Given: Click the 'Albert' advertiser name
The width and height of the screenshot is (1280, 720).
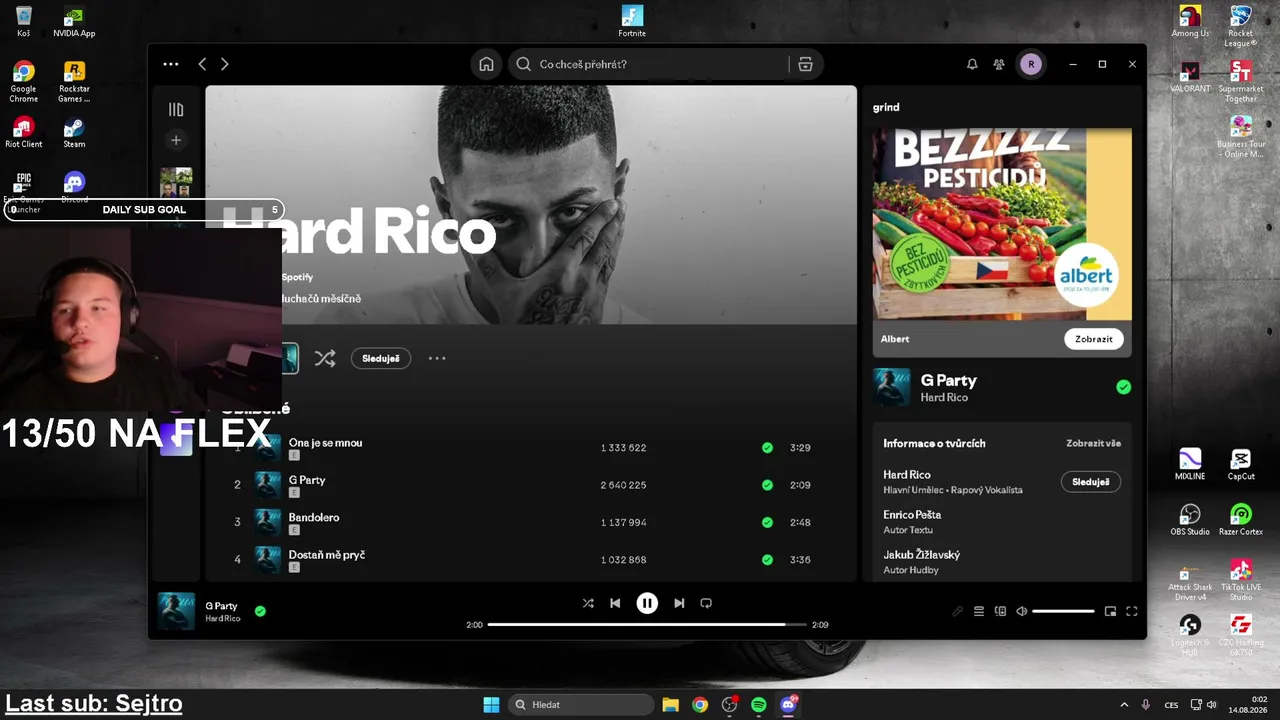Looking at the screenshot, I should tap(895, 339).
